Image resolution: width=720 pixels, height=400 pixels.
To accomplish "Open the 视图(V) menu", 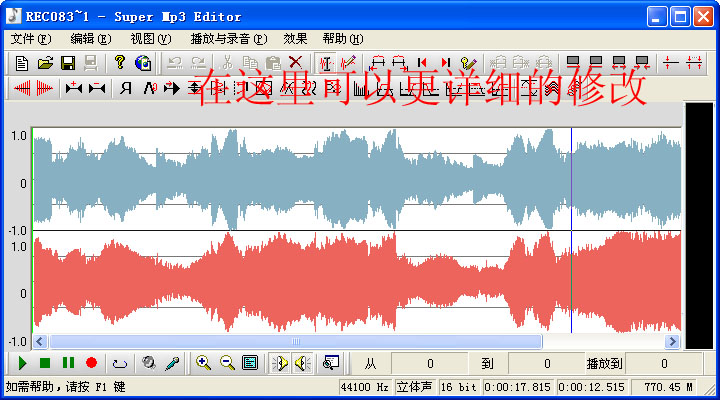I will 151,39.
